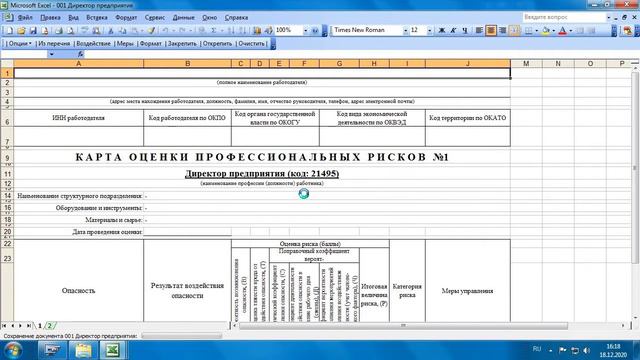Image resolution: width=640 pixels, height=360 pixels.
Task: Click the Открепить button
Action: [217, 44]
